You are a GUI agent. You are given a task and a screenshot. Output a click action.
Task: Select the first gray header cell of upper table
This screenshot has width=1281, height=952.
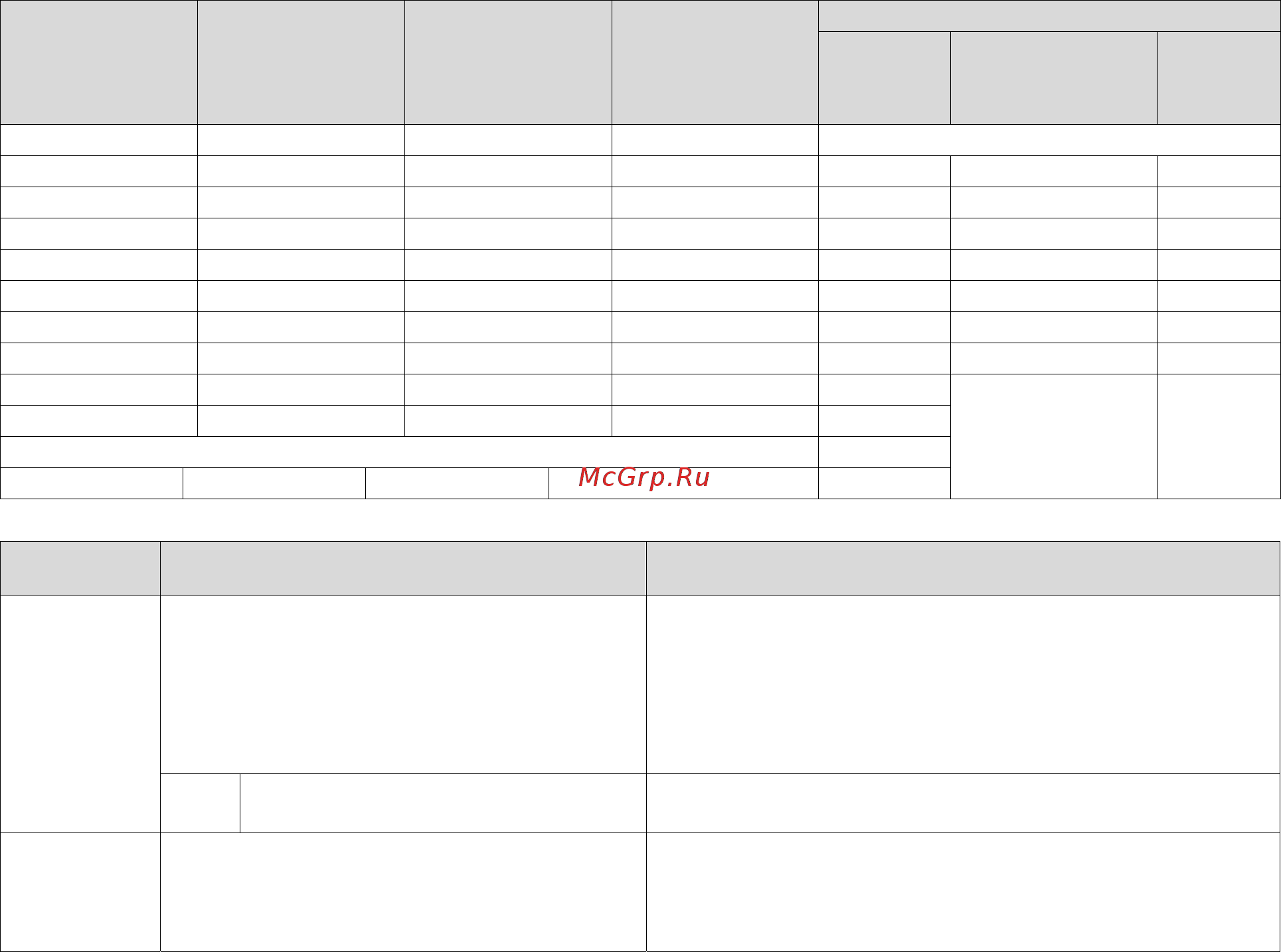click(99, 62)
